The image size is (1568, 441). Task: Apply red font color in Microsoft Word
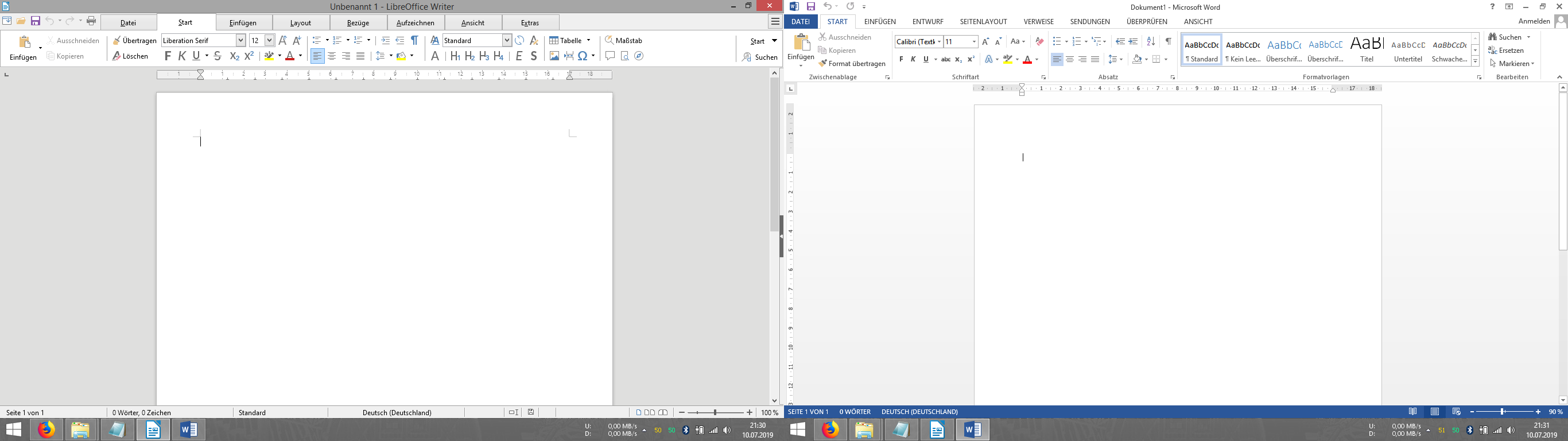click(x=1027, y=59)
